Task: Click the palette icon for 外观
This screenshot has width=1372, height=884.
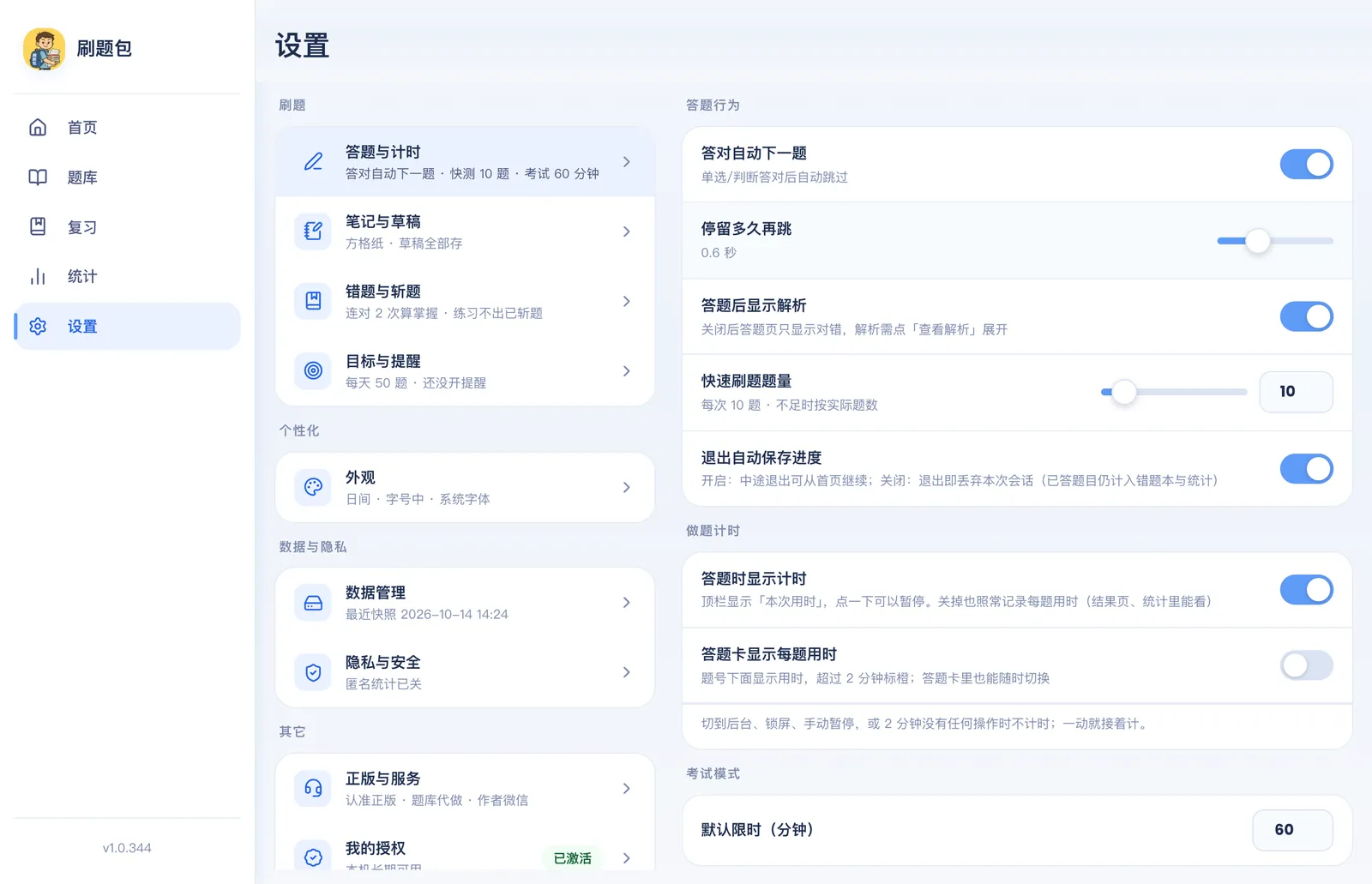Action: (313, 487)
